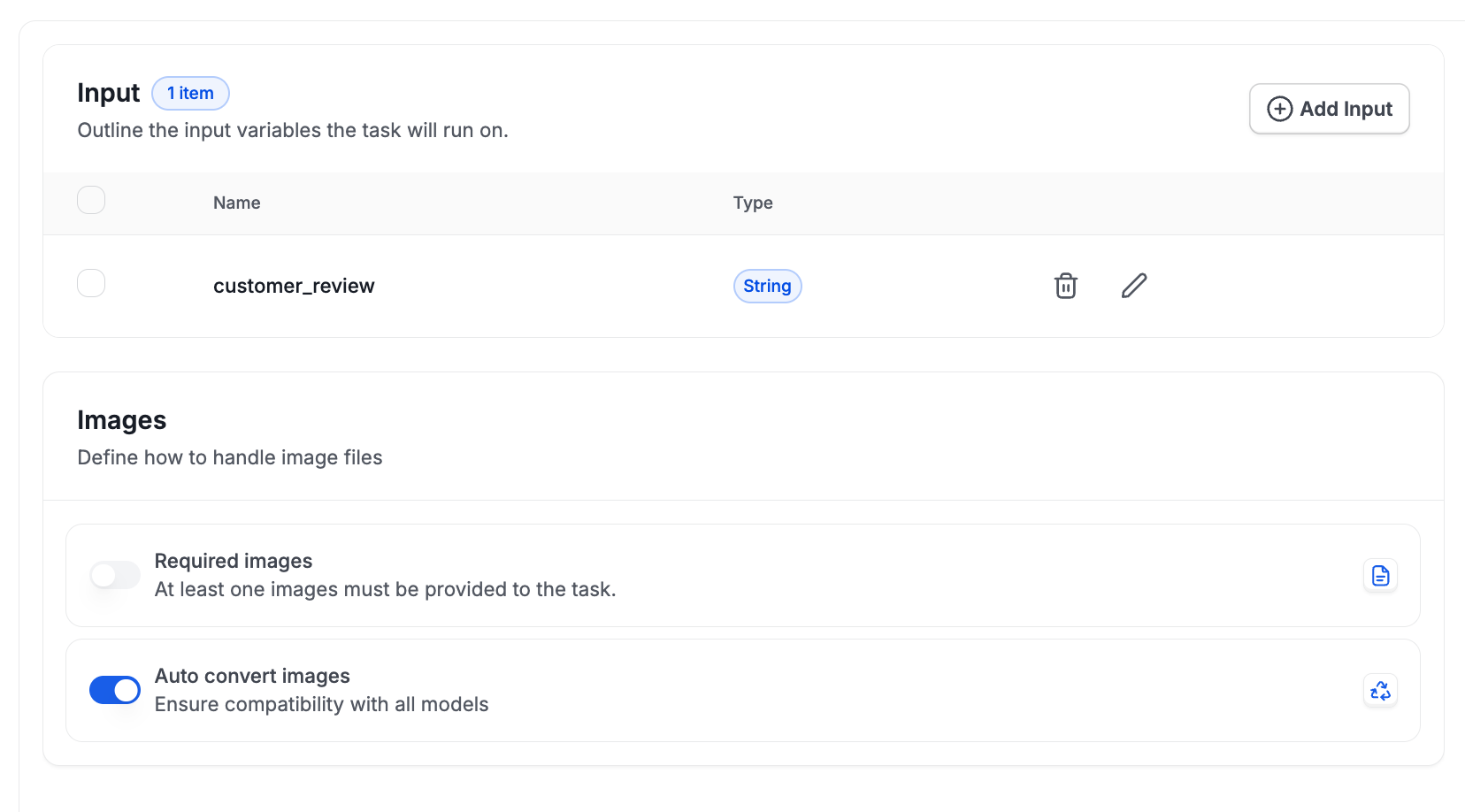Toggle the select-all checkbox in the table header
This screenshot has height=812, width=1465.
pos(91,201)
